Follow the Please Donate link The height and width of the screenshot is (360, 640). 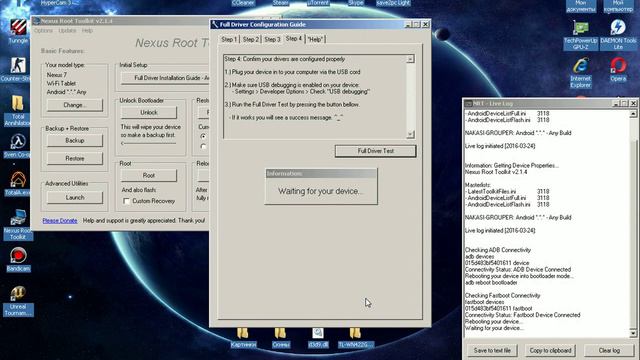(60, 220)
